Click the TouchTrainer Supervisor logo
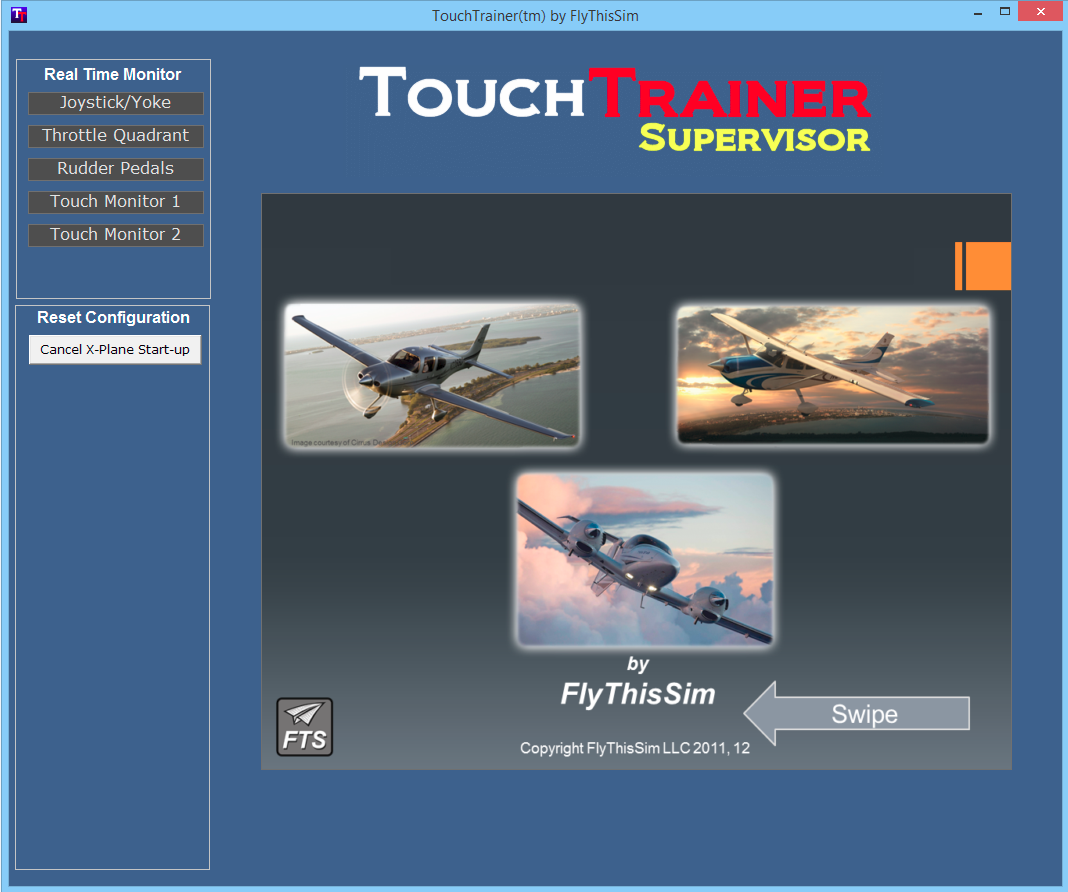The height and width of the screenshot is (892, 1068). (615, 109)
